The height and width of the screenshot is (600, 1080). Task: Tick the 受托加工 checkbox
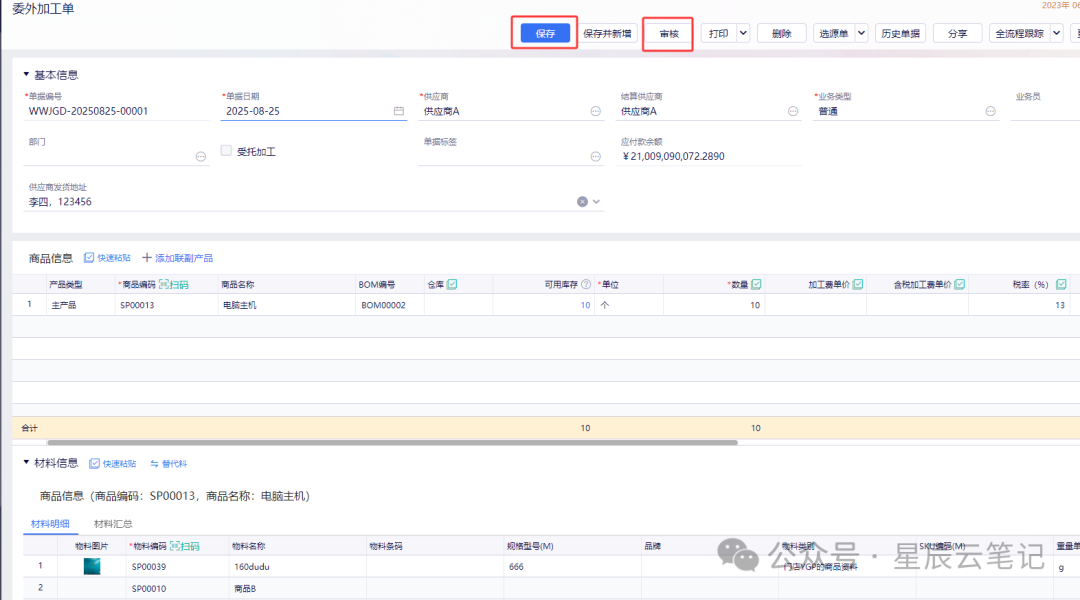click(x=226, y=150)
